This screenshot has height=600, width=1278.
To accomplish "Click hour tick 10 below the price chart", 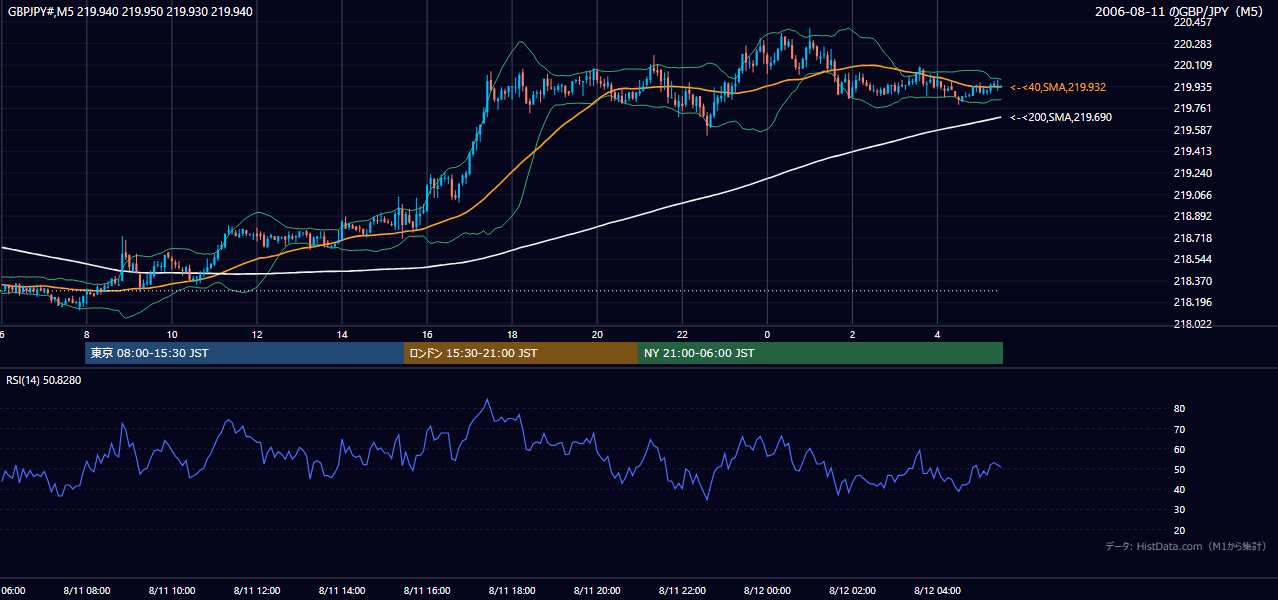I will tap(172, 334).
